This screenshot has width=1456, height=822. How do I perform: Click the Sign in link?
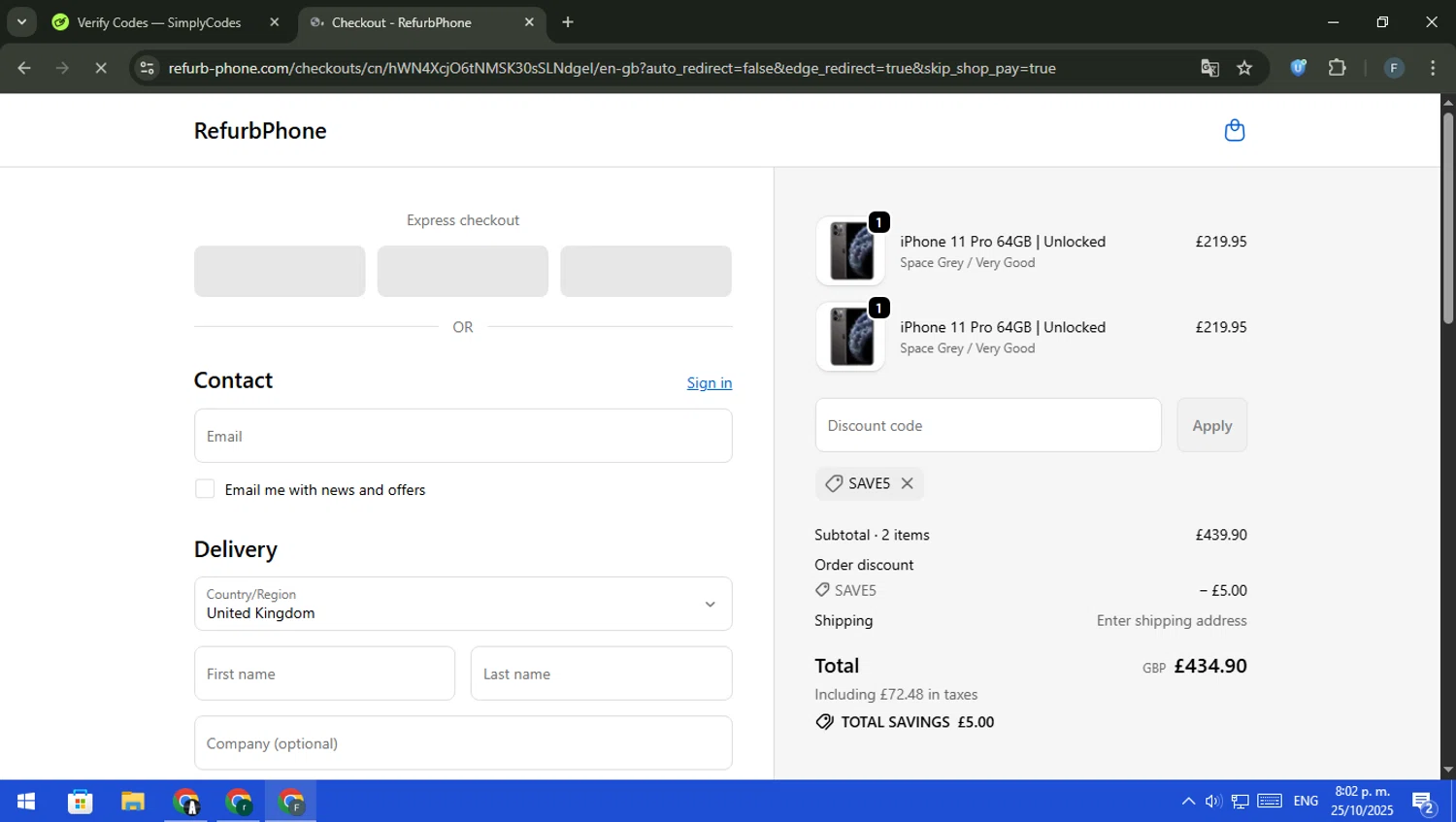[709, 383]
